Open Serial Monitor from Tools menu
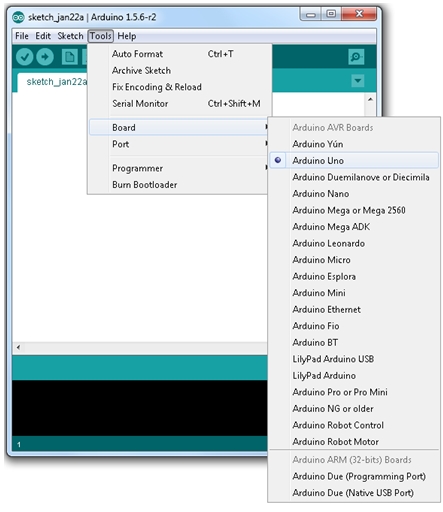 [180, 104]
